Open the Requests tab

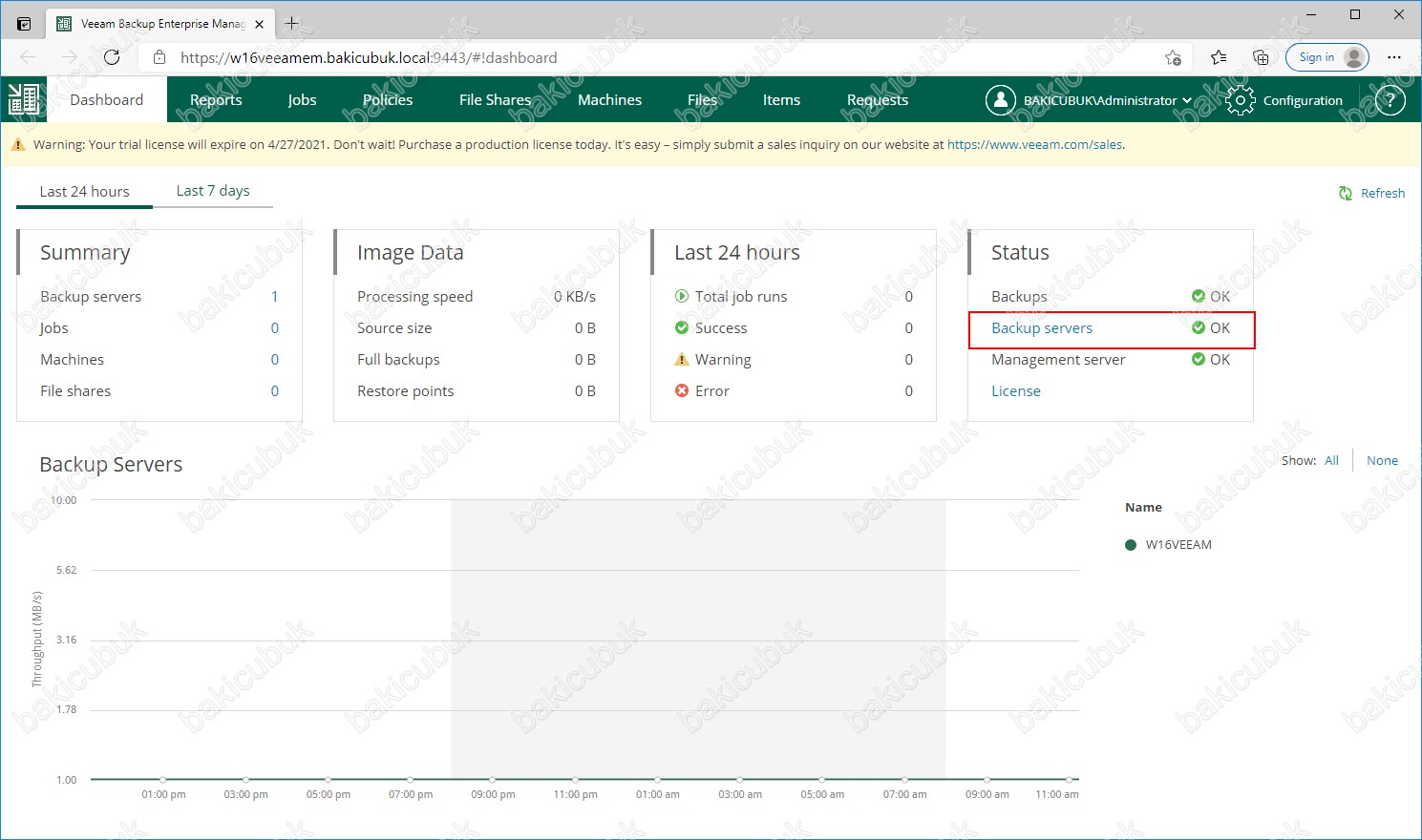pyautogui.click(x=878, y=99)
